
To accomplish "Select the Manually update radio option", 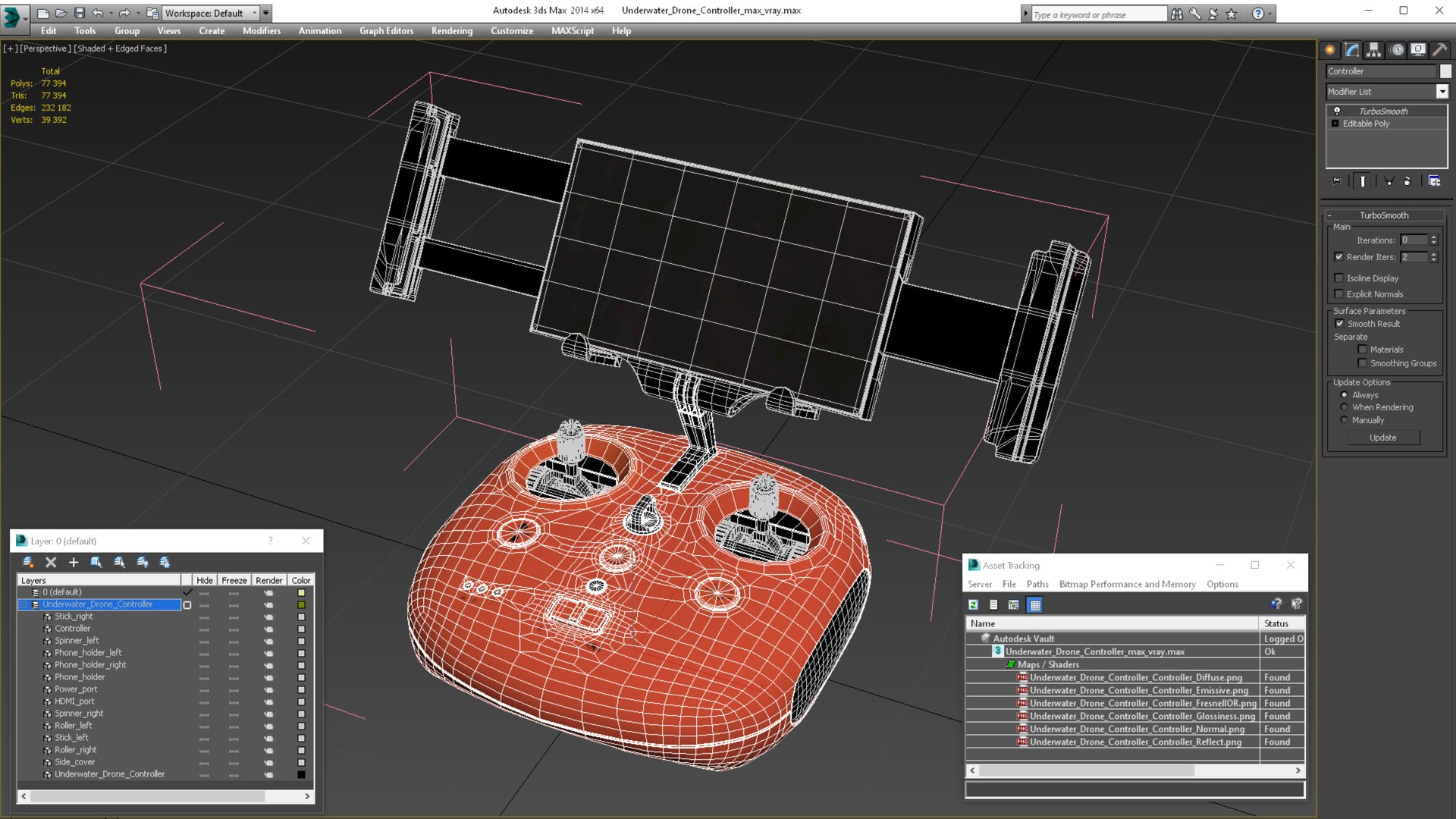I will pos(1345,420).
